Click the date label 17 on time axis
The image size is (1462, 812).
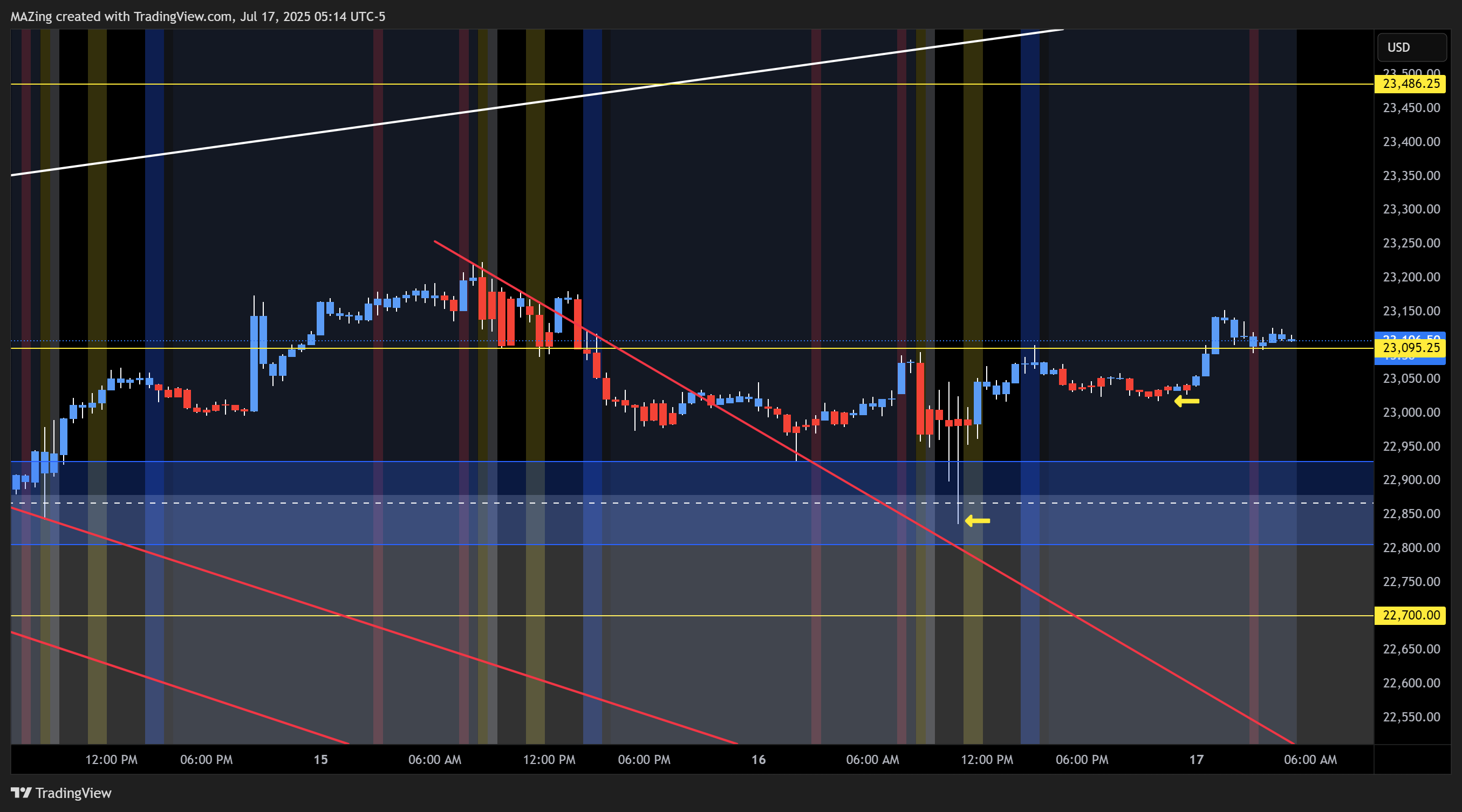pyautogui.click(x=1197, y=760)
